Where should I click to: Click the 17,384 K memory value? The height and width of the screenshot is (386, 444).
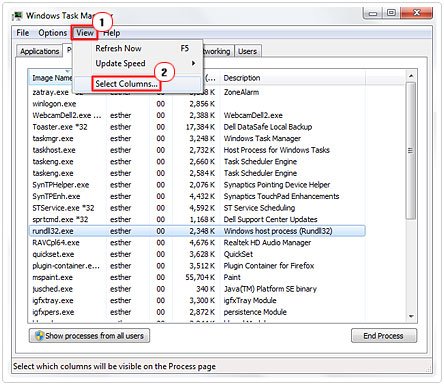(200, 127)
